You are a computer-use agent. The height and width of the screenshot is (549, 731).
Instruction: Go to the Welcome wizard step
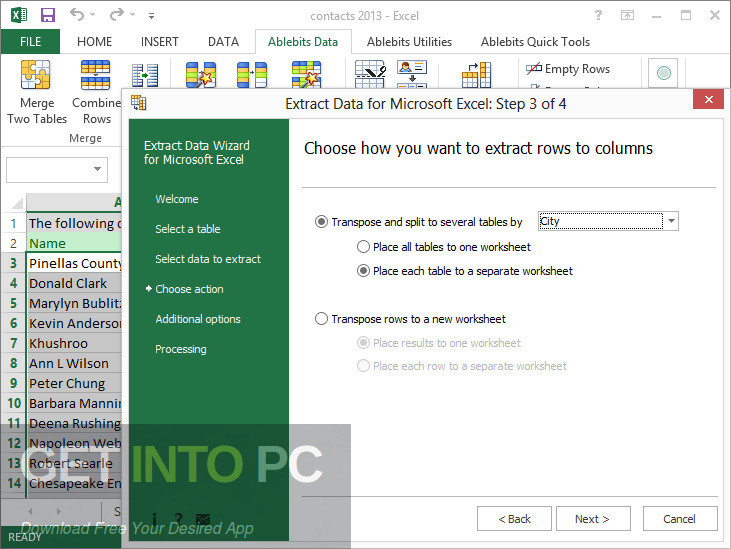[177, 199]
